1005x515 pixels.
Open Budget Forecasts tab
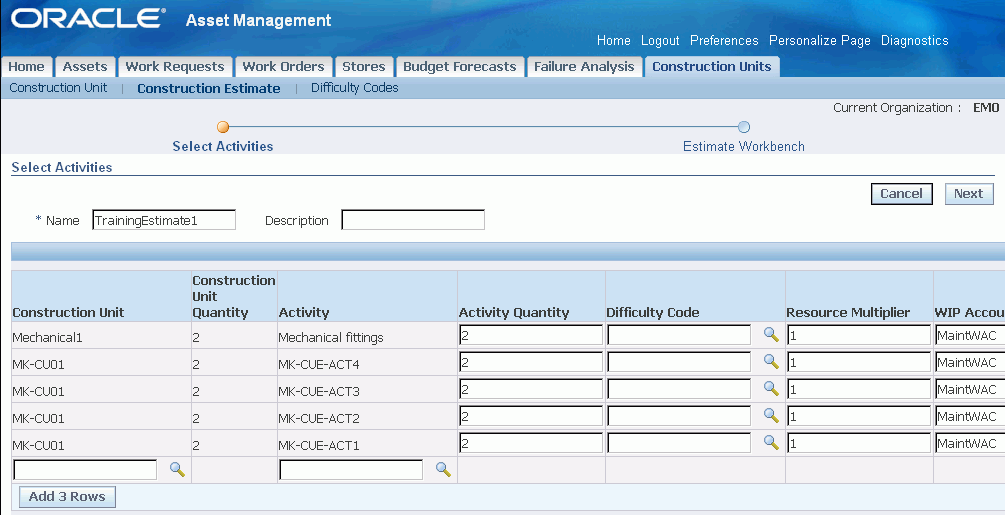460,67
